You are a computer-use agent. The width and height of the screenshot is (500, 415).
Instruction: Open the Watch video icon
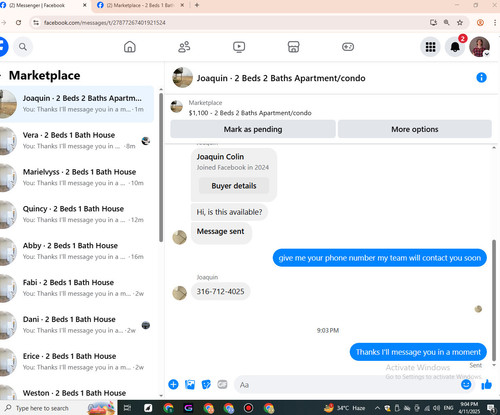pos(239,47)
